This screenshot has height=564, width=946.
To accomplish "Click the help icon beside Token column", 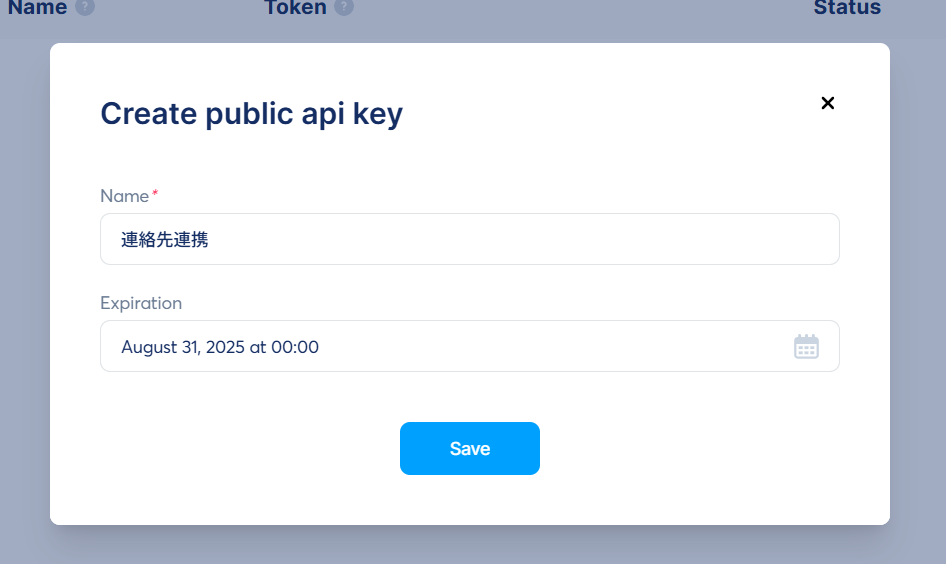I will pos(344,8).
